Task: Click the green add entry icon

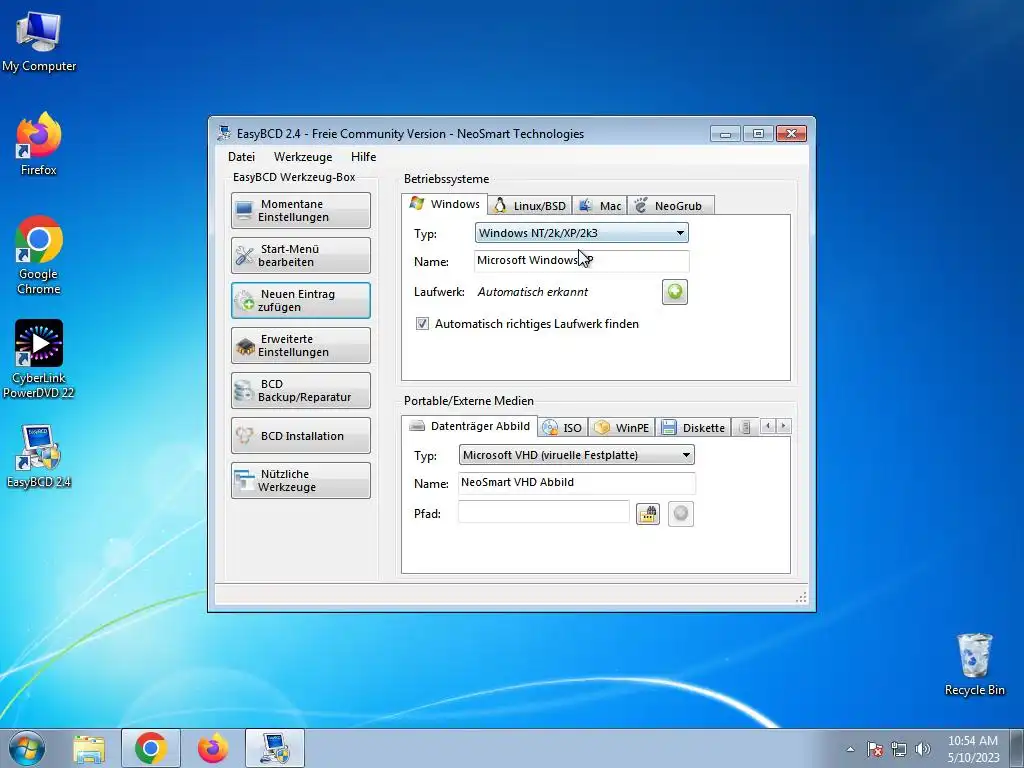Action: pyautogui.click(x=675, y=292)
